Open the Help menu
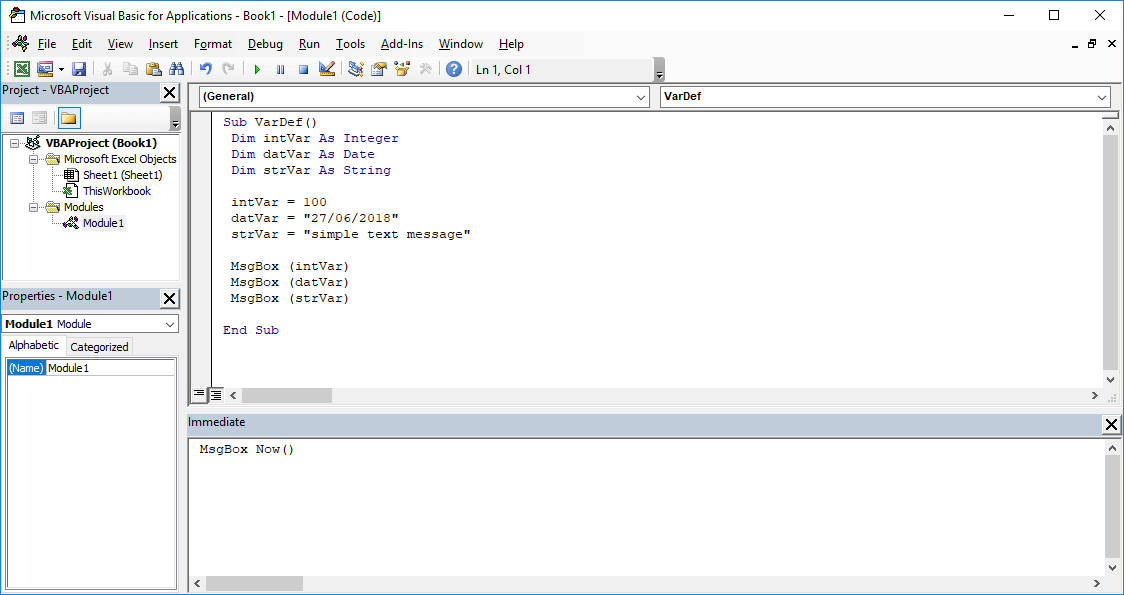The height and width of the screenshot is (595, 1124). (511, 44)
